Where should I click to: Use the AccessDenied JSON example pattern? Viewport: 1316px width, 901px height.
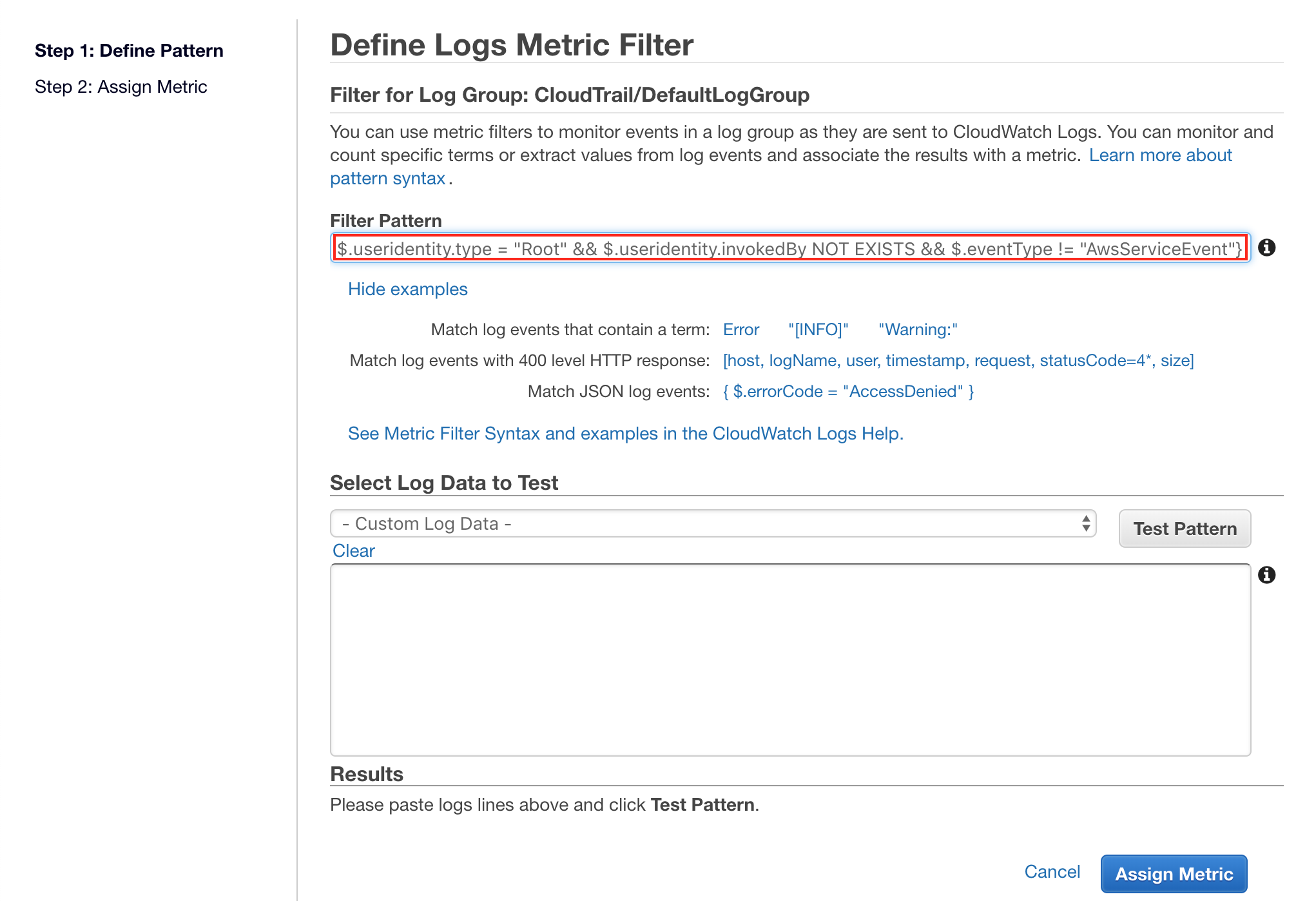848,392
